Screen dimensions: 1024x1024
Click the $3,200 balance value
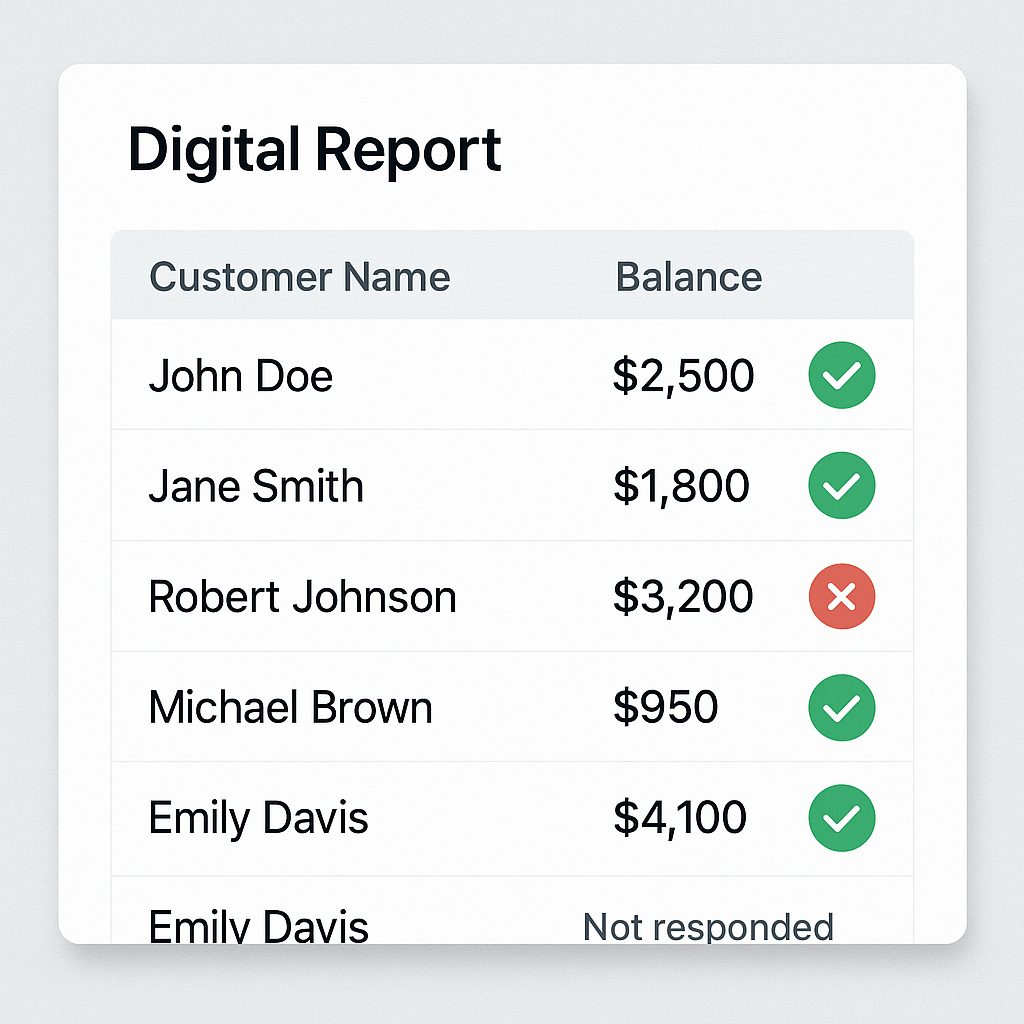point(683,596)
